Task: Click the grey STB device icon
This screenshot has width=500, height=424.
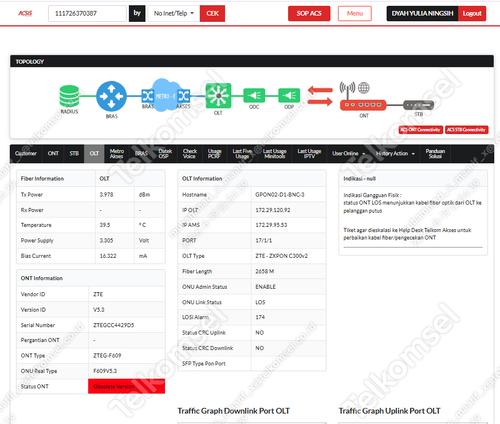Action: click(x=419, y=105)
